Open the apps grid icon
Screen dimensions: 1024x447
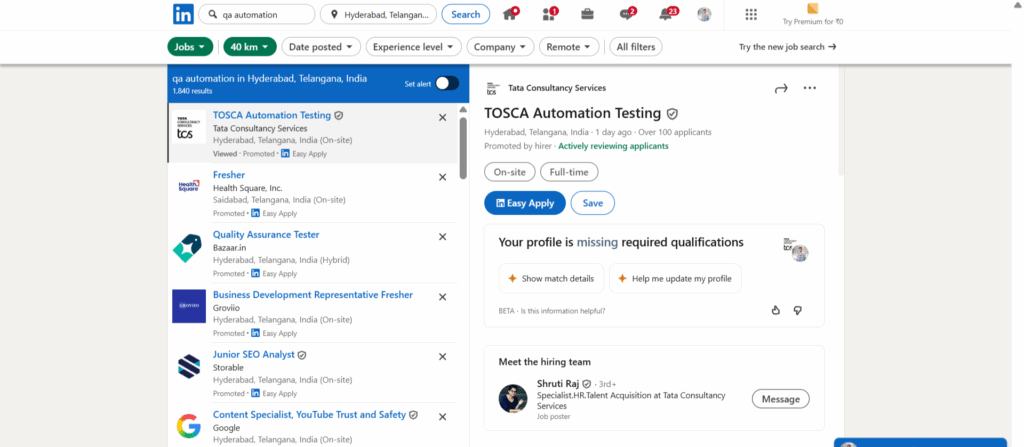click(x=751, y=14)
